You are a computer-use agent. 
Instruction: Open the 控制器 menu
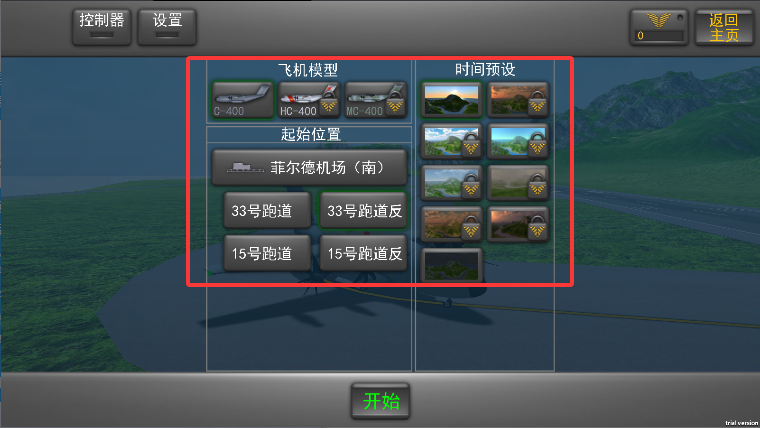(x=102, y=27)
